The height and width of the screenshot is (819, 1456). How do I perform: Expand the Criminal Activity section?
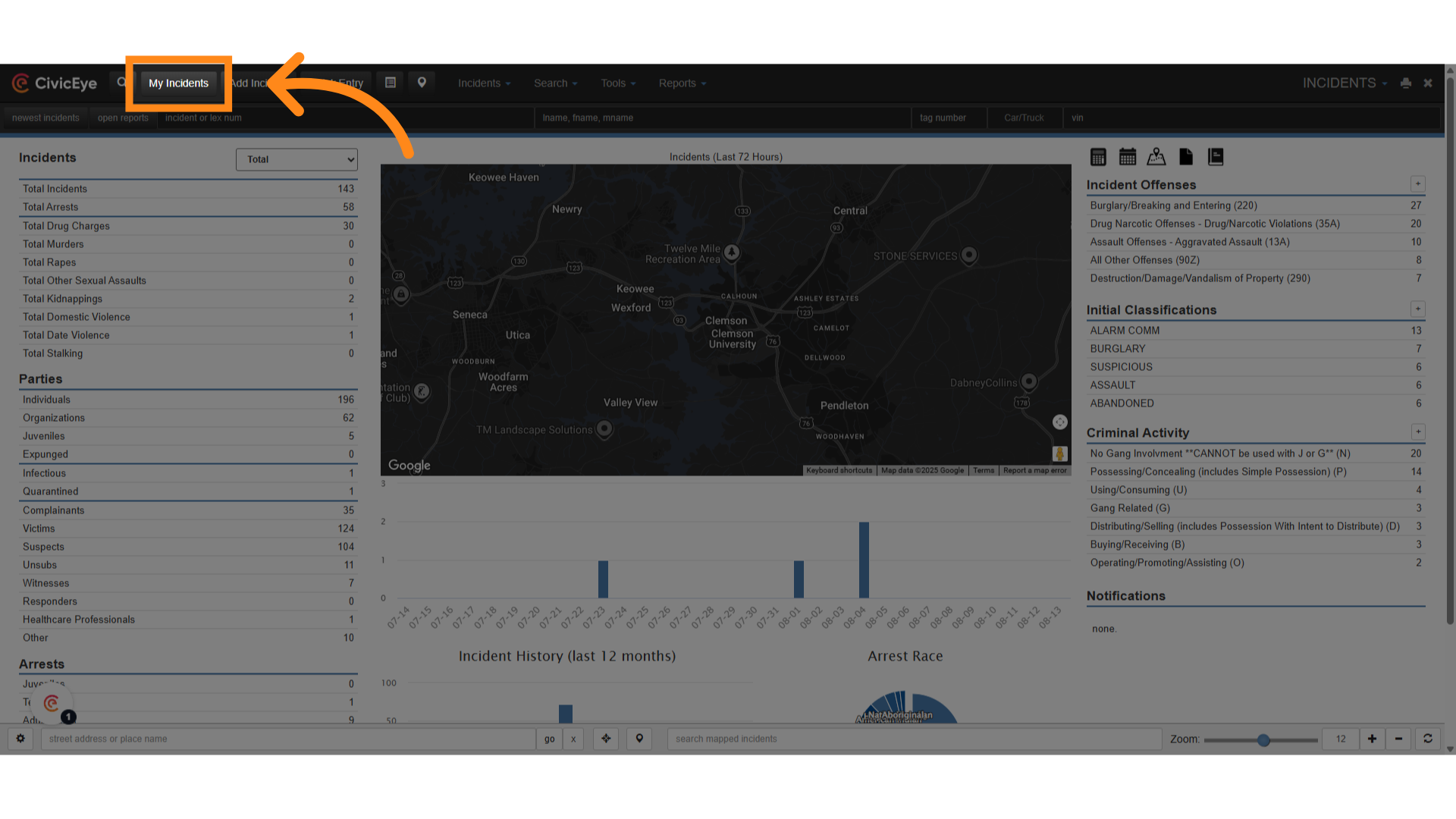[x=1417, y=431]
